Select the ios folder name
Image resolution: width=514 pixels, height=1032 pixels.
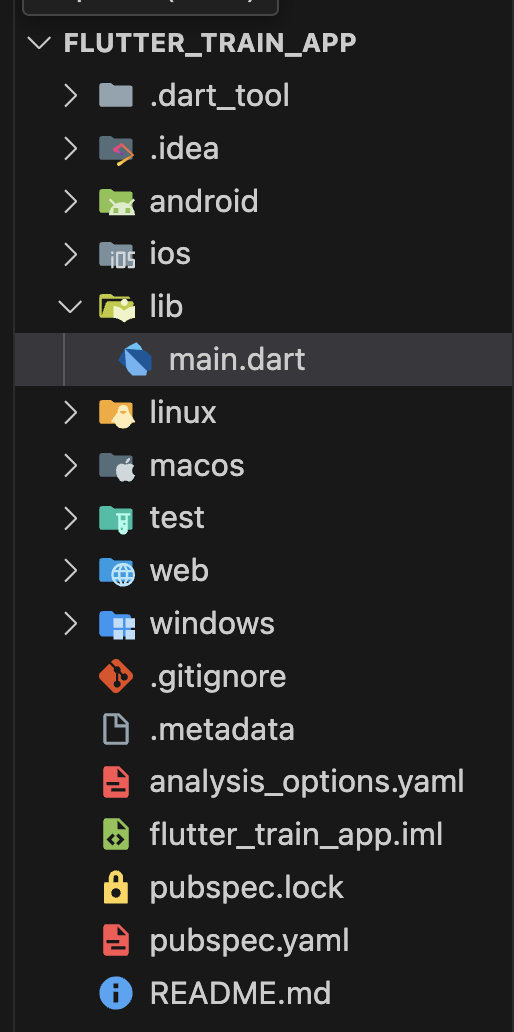click(x=170, y=253)
